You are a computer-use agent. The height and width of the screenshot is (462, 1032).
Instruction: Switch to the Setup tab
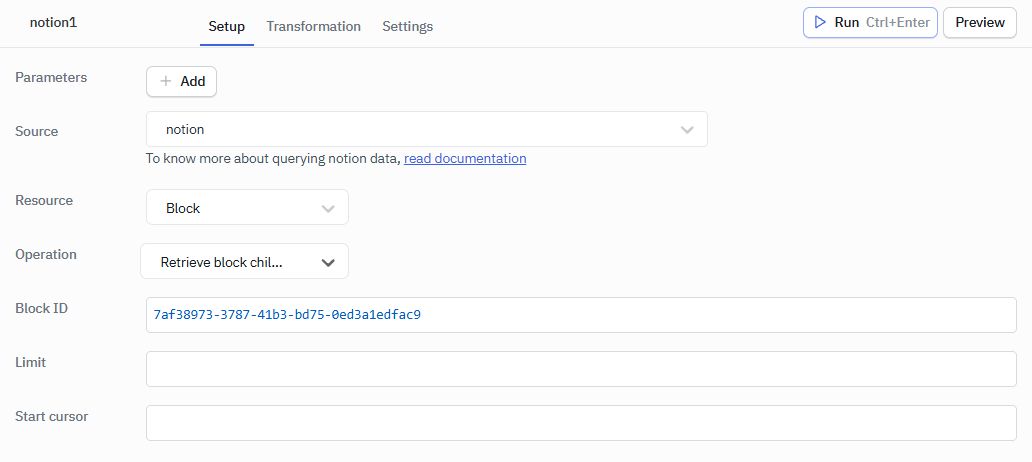pyautogui.click(x=226, y=26)
